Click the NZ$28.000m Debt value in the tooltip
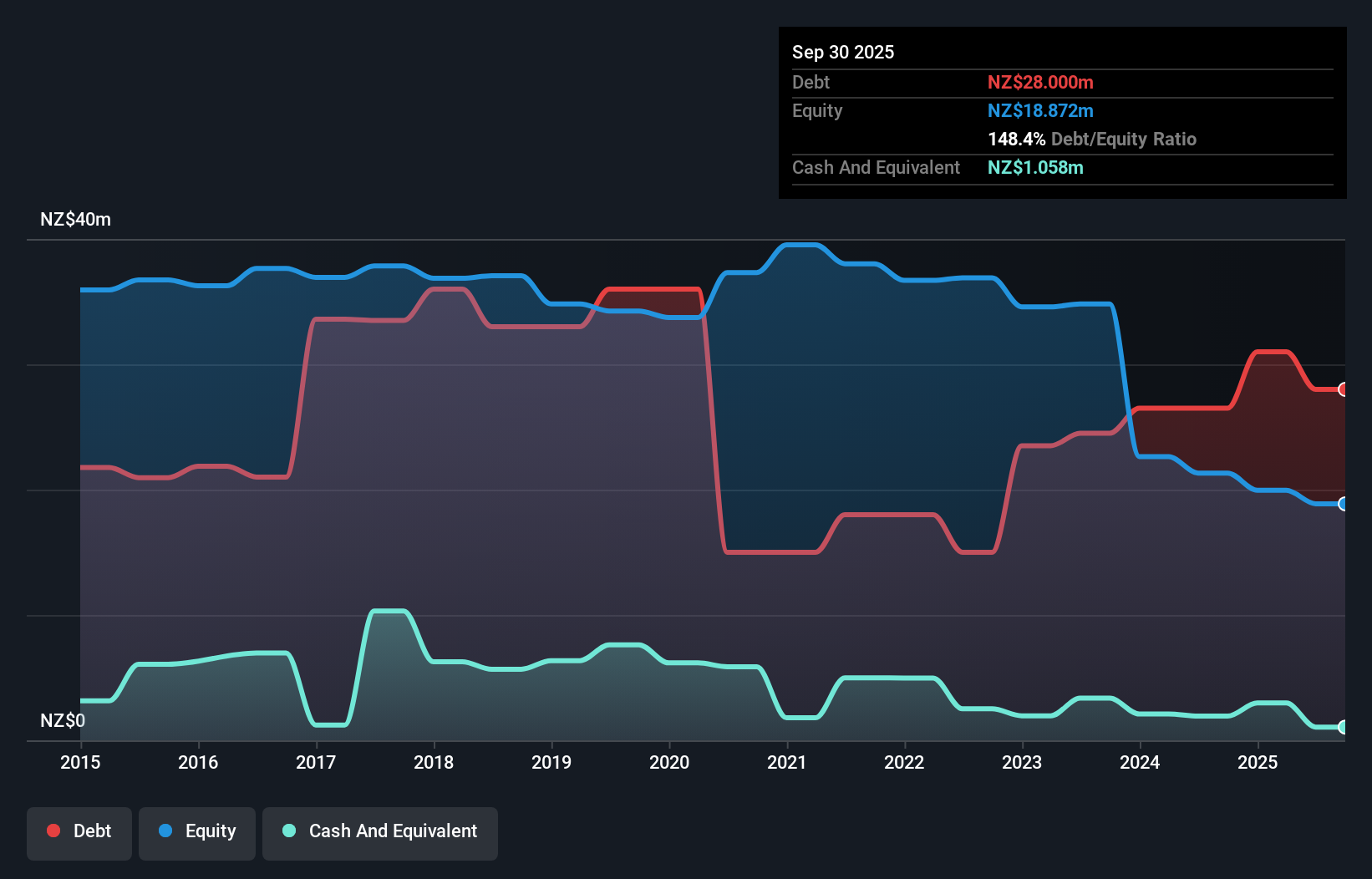This screenshot has width=1372, height=879. [1041, 83]
